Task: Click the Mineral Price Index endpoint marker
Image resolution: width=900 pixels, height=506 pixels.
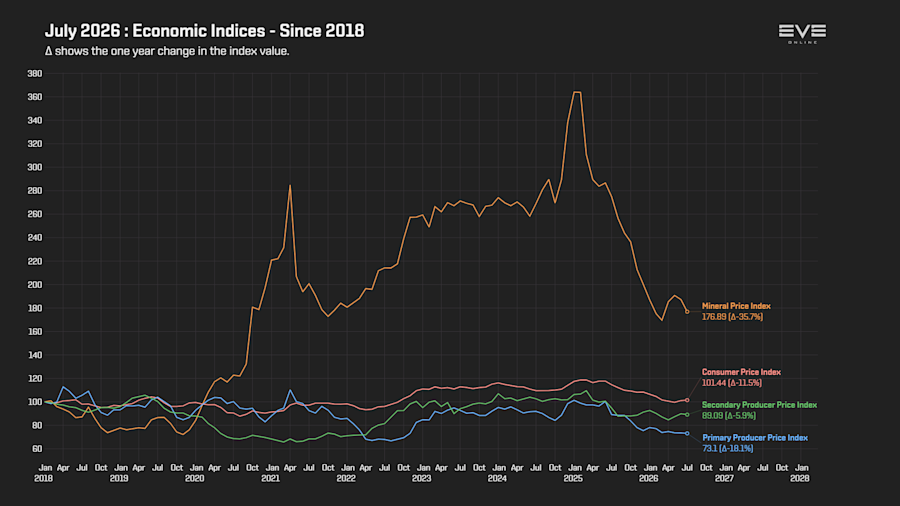Action: pos(687,312)
